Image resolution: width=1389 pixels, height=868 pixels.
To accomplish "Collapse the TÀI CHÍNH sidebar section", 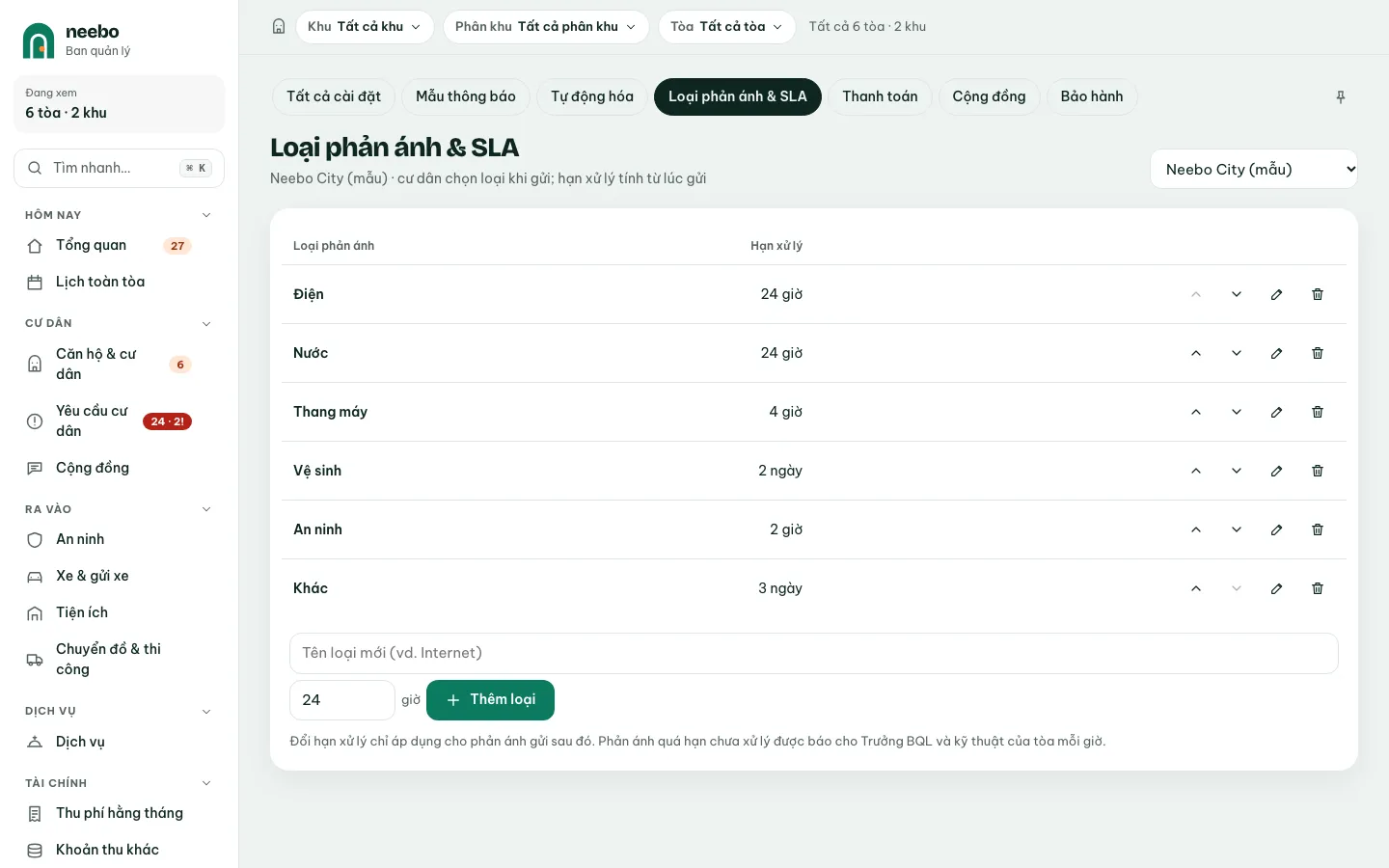I will pos(206,783).
